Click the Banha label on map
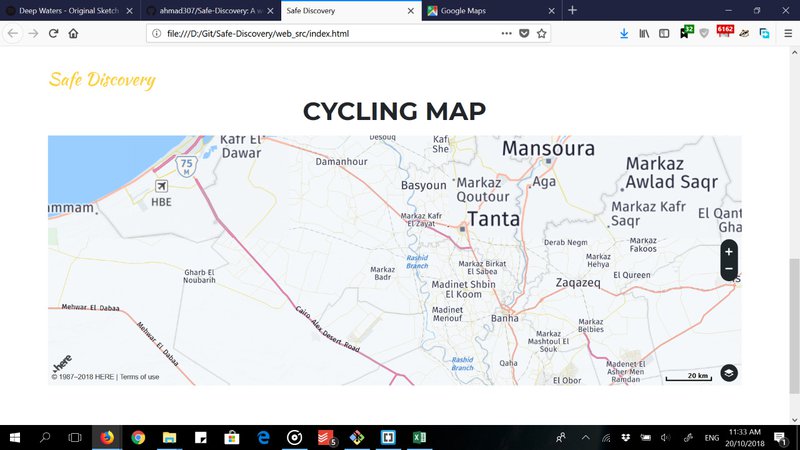Screen dimensions: 800x450 click(x=505, y=318)
